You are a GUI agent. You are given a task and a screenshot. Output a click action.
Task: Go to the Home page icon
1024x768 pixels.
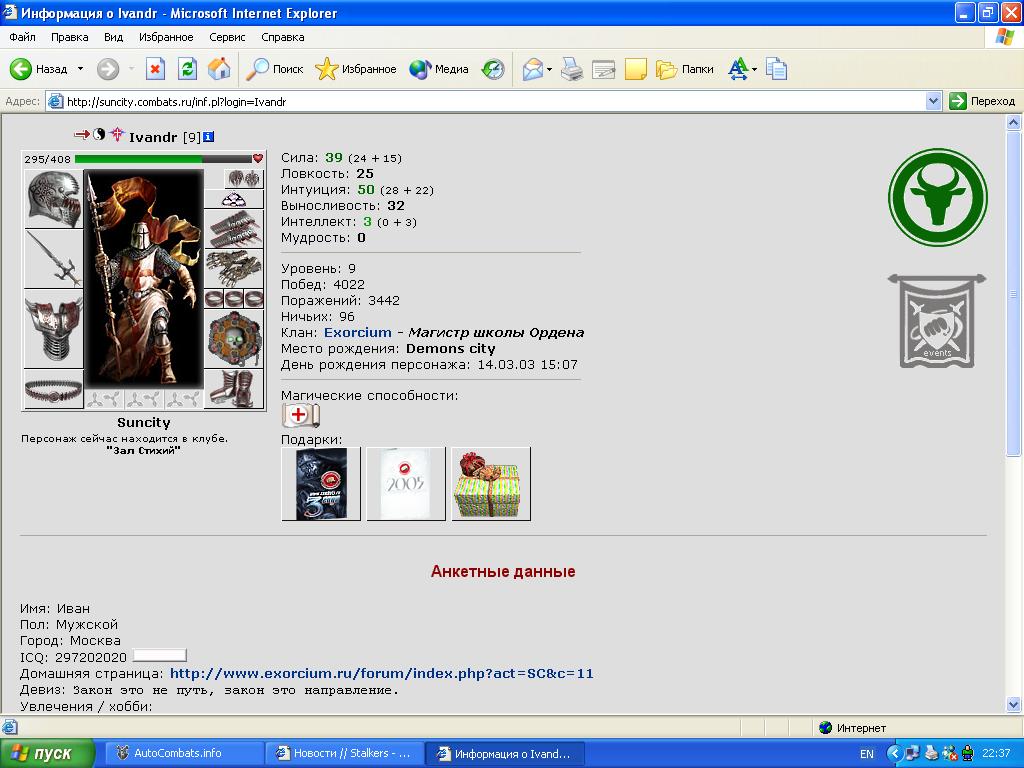pos(219,69)
